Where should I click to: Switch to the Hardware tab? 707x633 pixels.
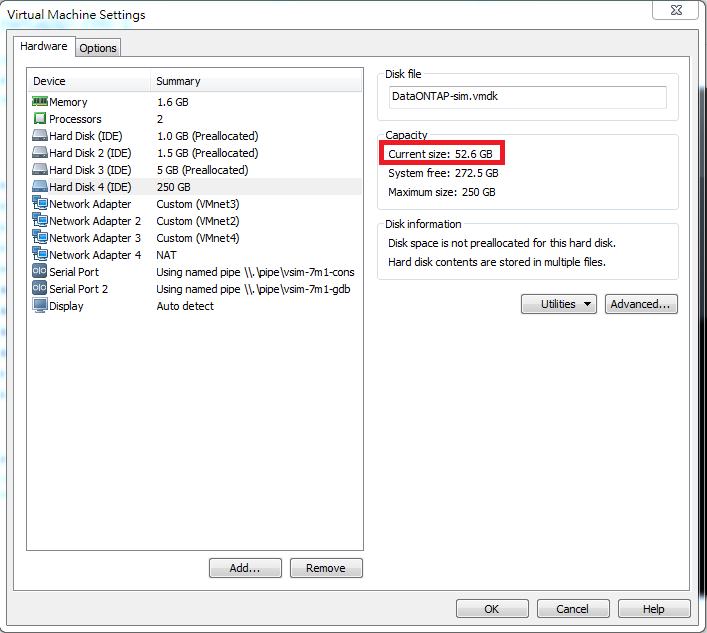44,46
